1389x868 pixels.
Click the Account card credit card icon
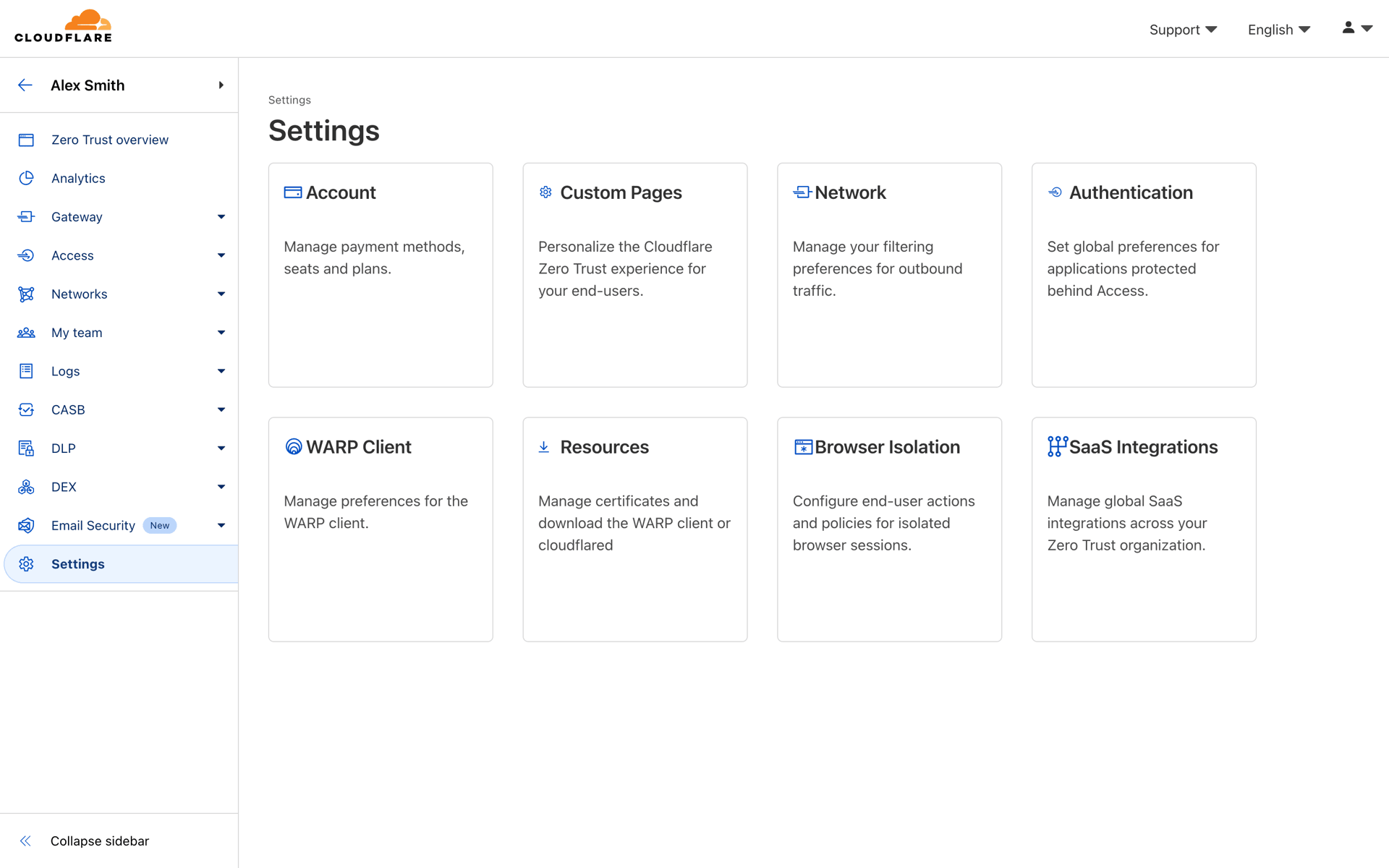293,192
